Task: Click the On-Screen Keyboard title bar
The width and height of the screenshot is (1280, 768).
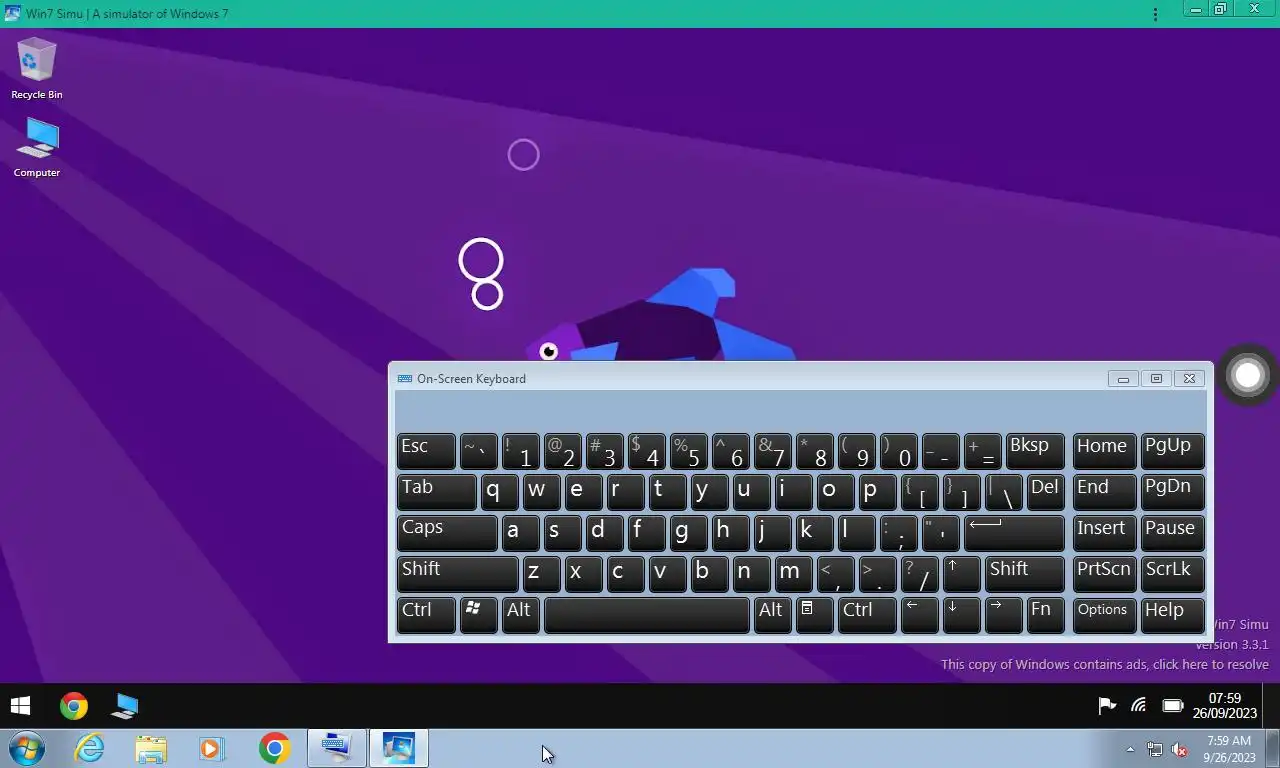Action: tap(750, 379)
